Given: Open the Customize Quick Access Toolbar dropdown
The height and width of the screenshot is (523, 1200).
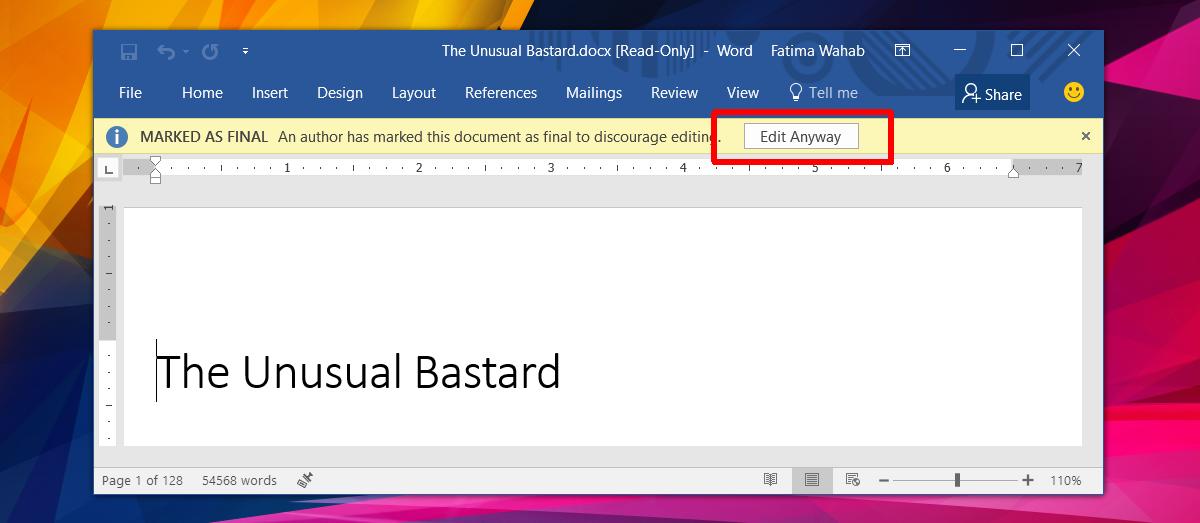Looking at the screenshot, I should pos(246,51).
